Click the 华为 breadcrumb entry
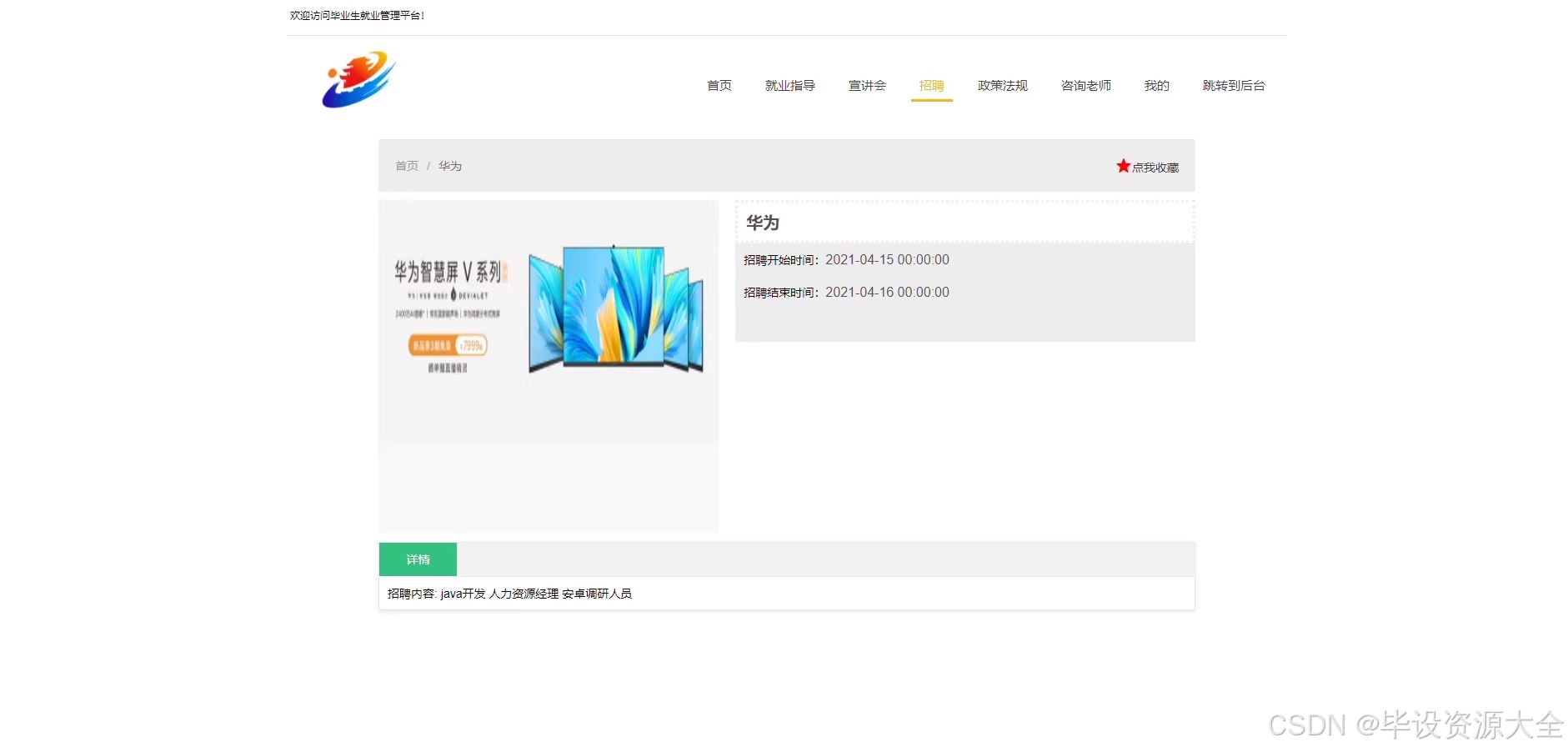 click(450, 166)
